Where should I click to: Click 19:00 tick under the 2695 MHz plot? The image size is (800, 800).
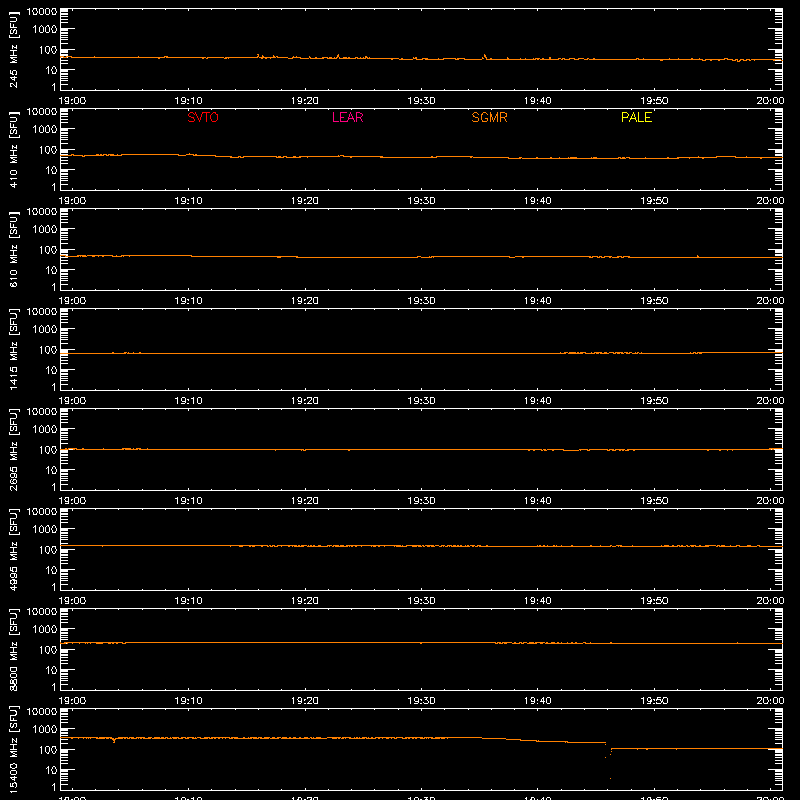[72, 501]
